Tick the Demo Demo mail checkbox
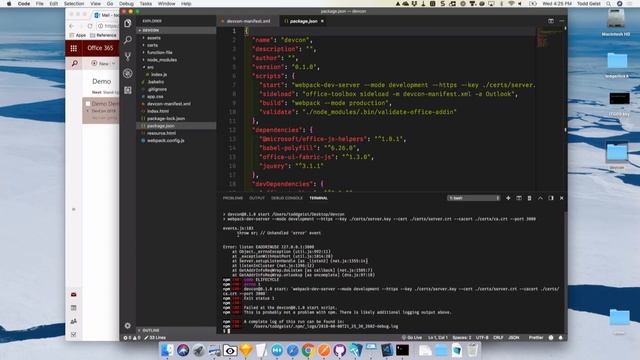 tap(88, 104)
